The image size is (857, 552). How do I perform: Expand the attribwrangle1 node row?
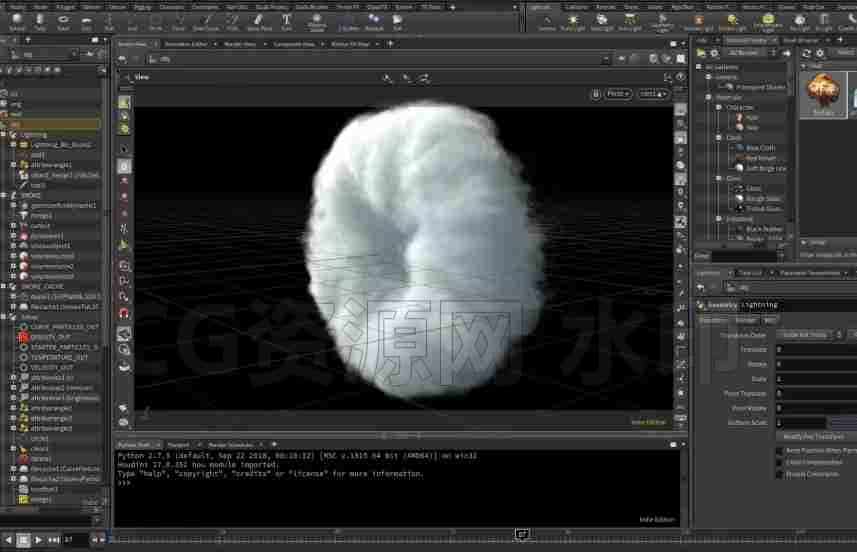tap(13, 165)
